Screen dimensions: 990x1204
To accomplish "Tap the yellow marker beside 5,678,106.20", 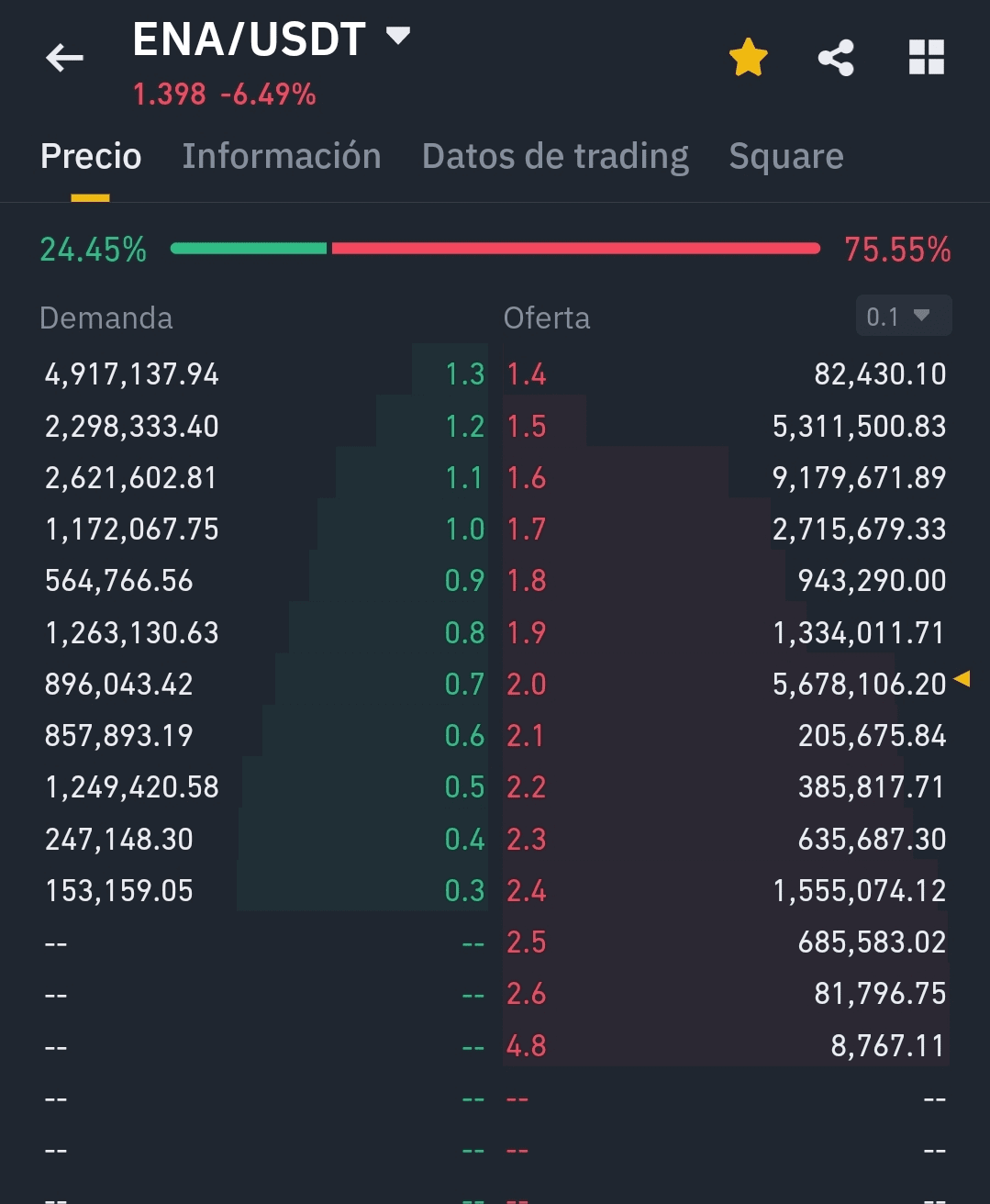I will point(962,679).
